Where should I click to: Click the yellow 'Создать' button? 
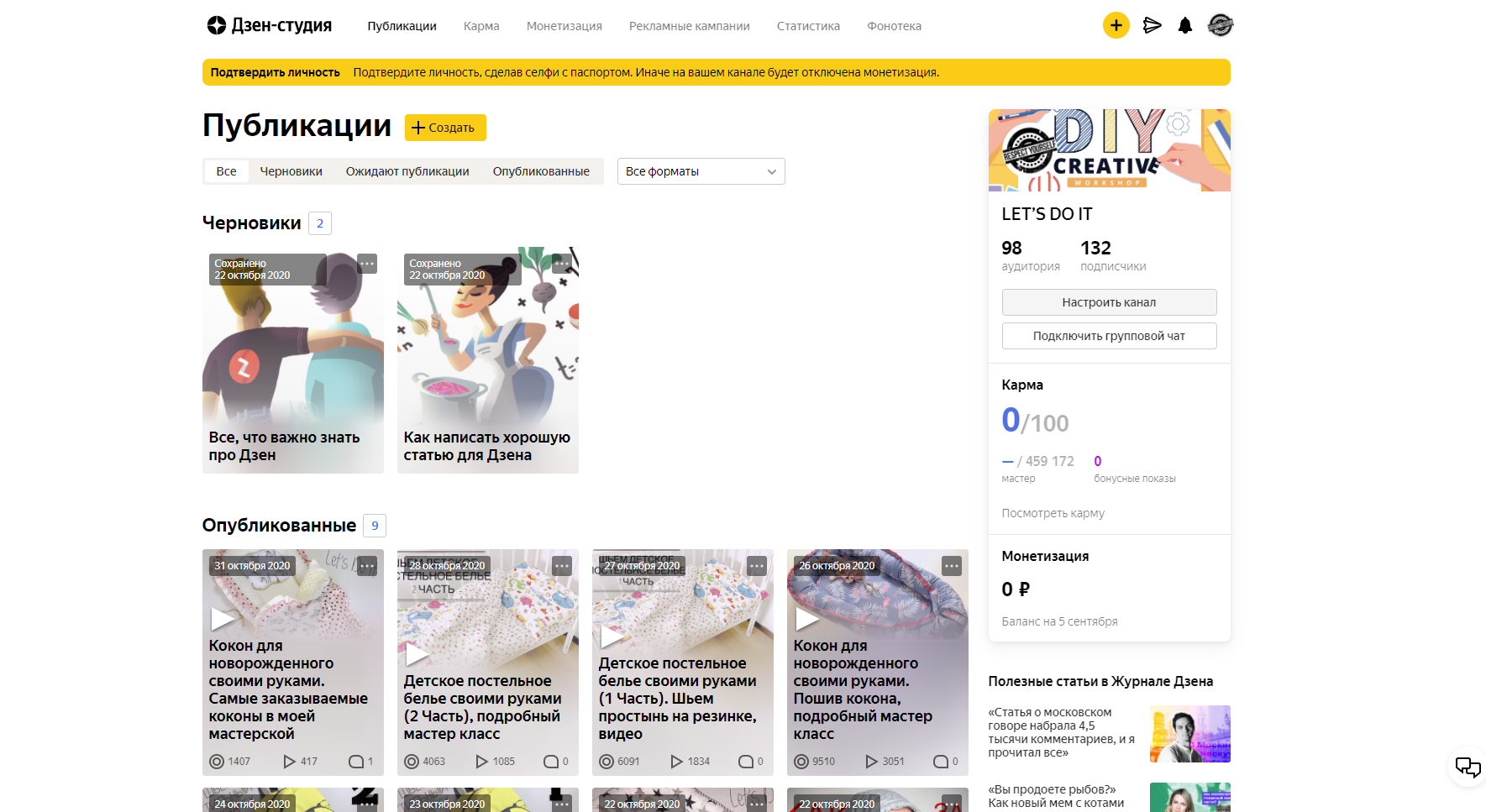pyautogui.click(x=445, y=128)
